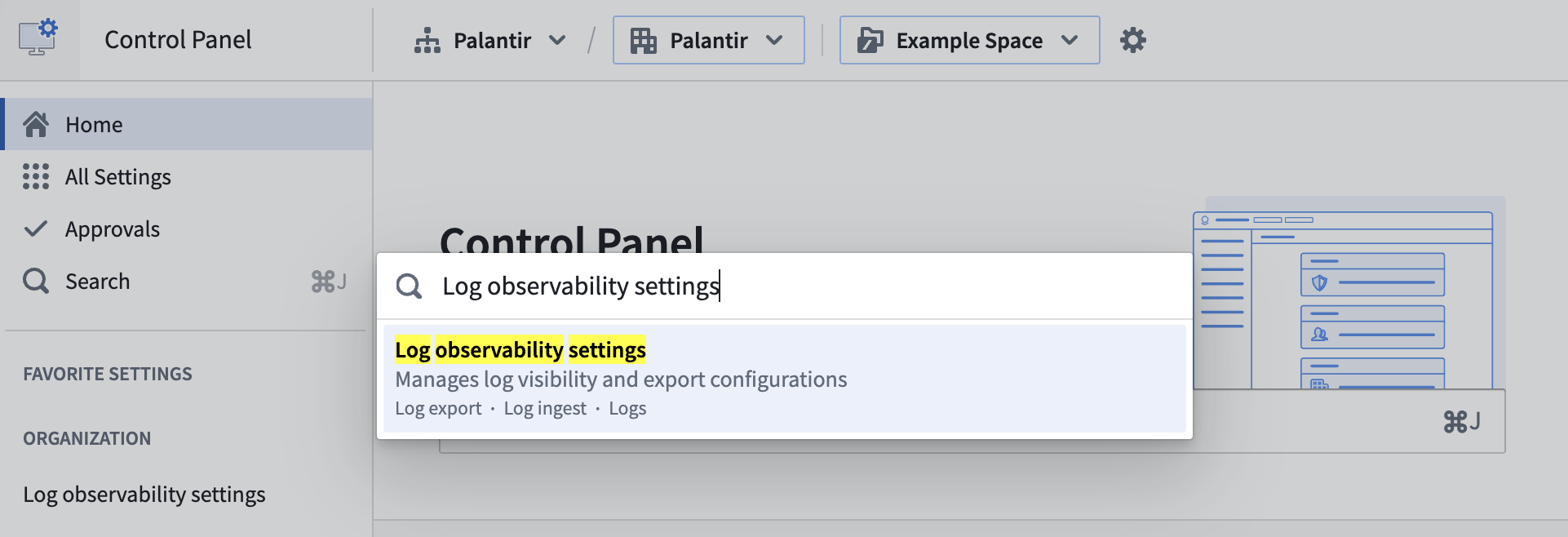Click the Log export sub-link
Image resolution: width=1568 pixels, height=537 pixels.
pos(438,408)
